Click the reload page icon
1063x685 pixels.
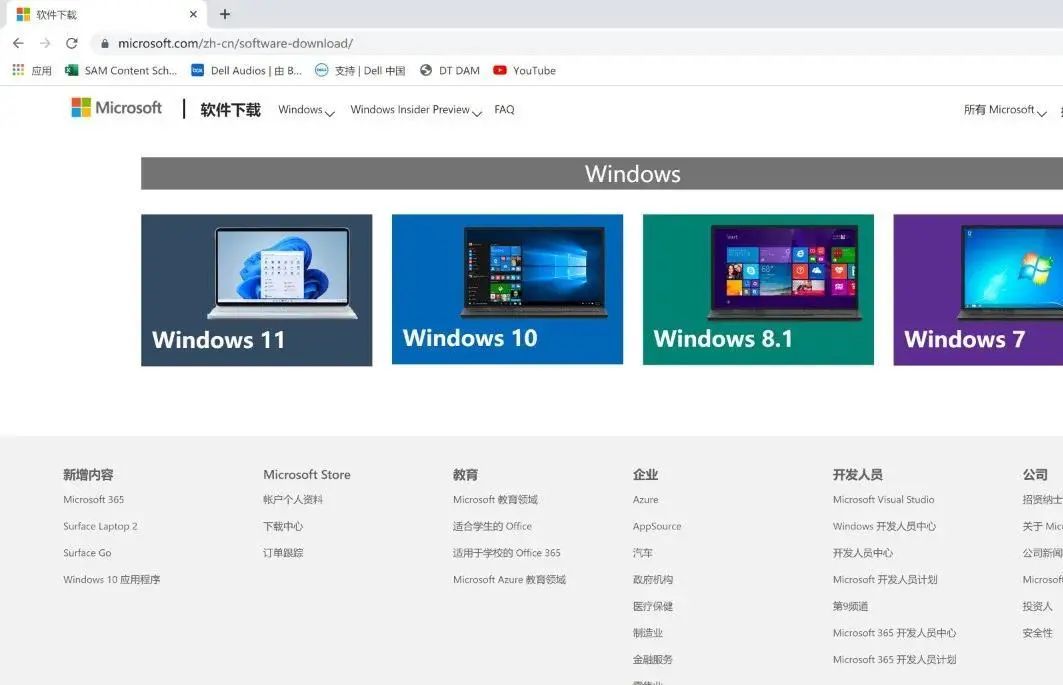point(70,43)
